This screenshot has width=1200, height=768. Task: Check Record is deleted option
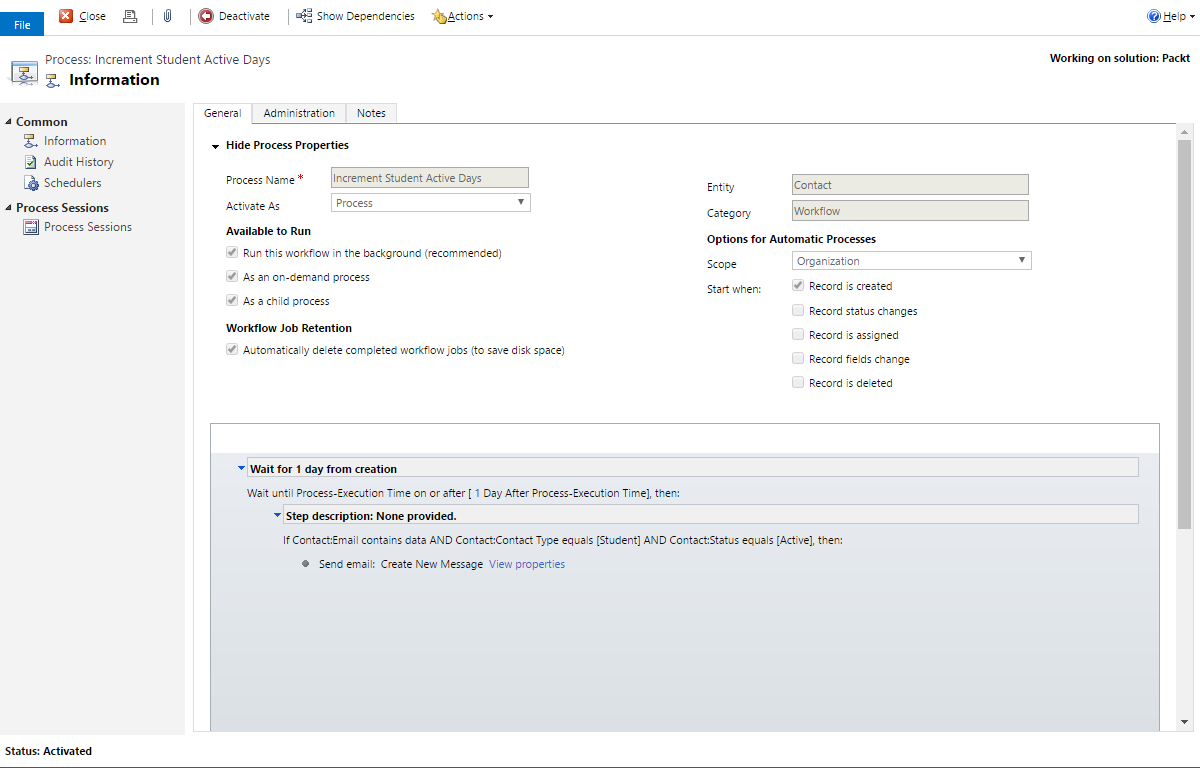click(x=798, y=382)
